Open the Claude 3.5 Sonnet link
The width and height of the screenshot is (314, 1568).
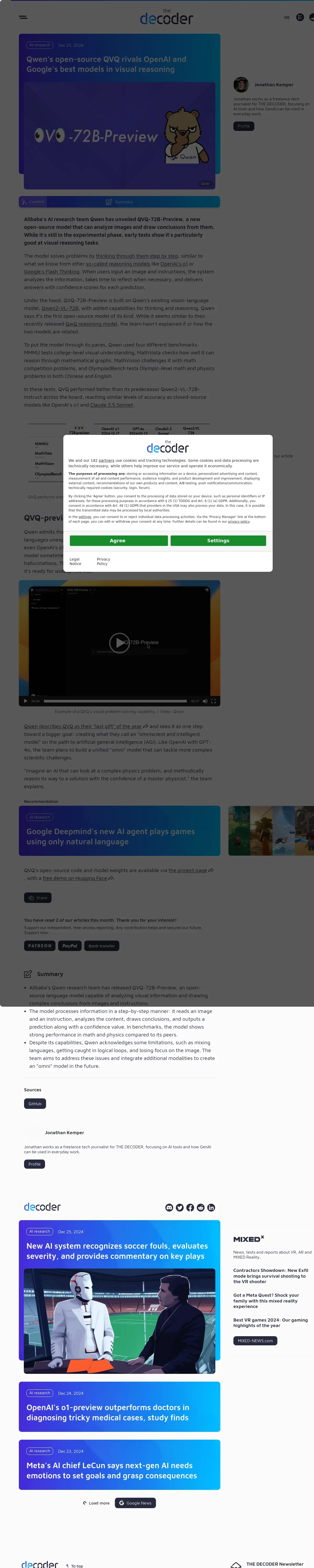click(x=111, y=405)
